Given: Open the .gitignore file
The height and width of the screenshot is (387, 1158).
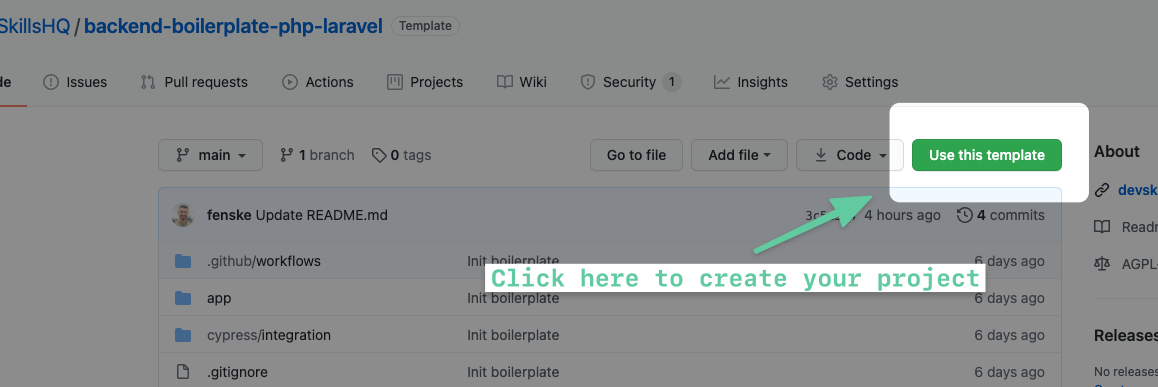Looking at the screenshot, I should pos(237,372).
